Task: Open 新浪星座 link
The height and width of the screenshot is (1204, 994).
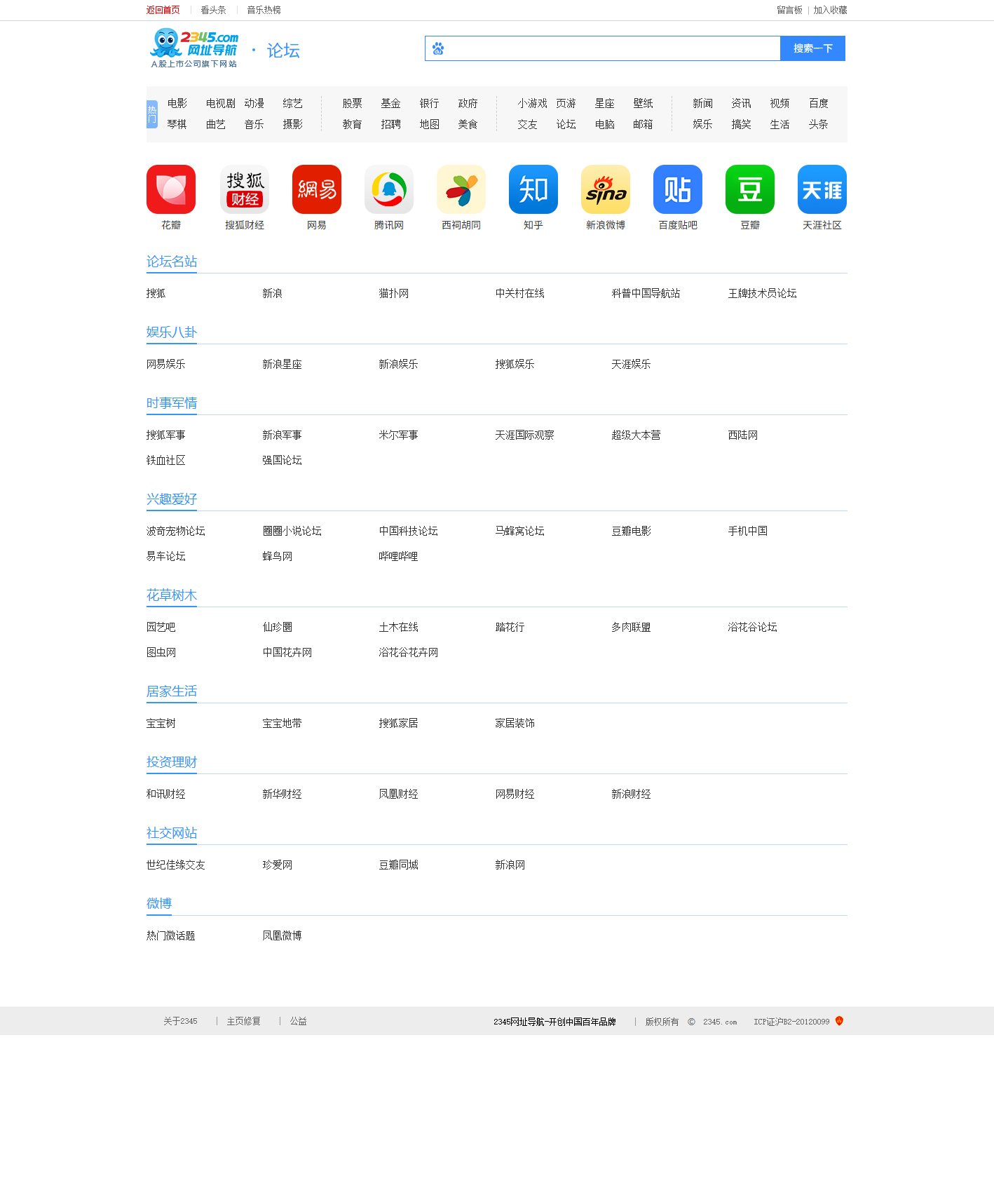Action: pos(282,364)
